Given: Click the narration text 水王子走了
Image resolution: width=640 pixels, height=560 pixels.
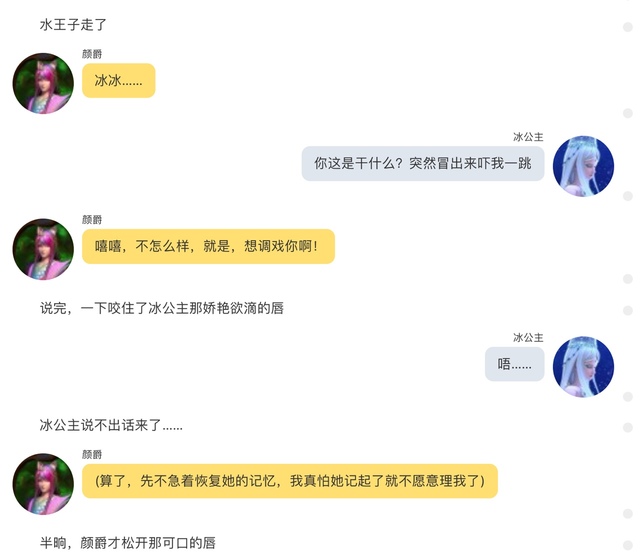Looking at the screenshot, I should (73, 25).
